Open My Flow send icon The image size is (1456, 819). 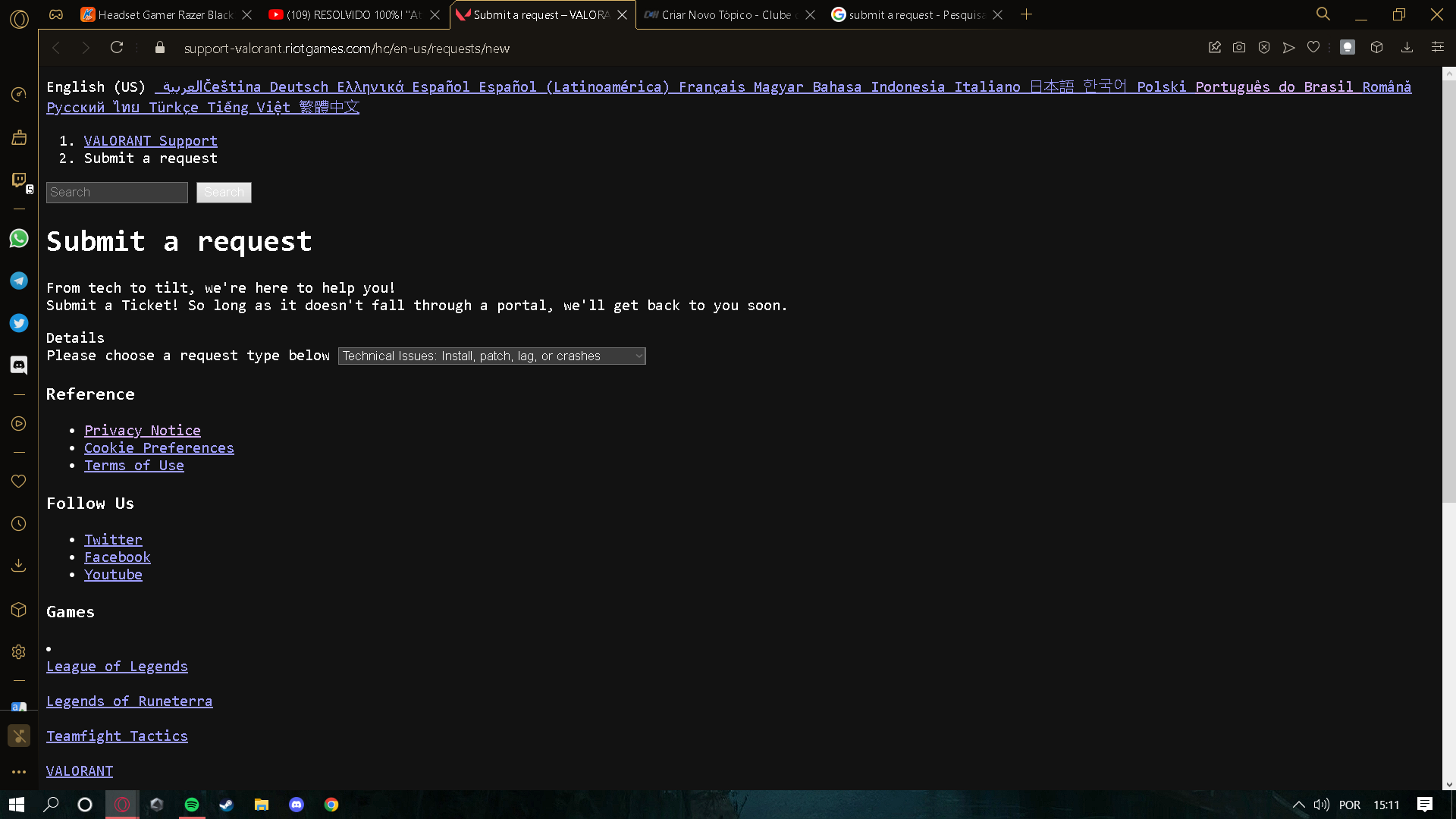(1288, 48)
